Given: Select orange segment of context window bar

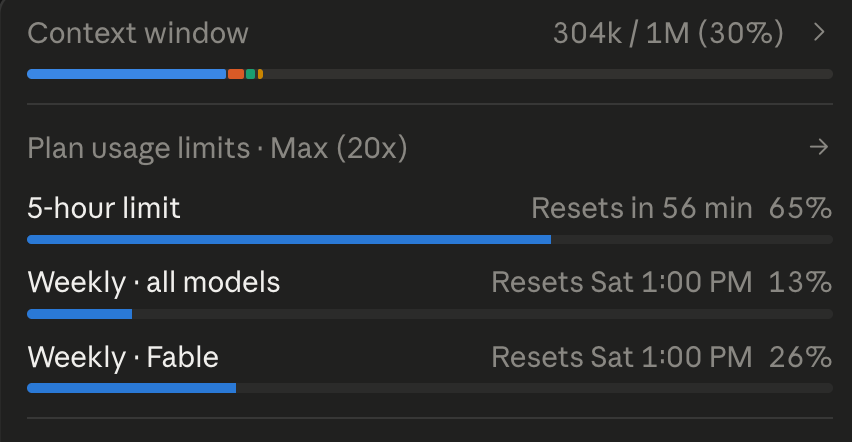Looking at the screenshot, I should 236,74.
